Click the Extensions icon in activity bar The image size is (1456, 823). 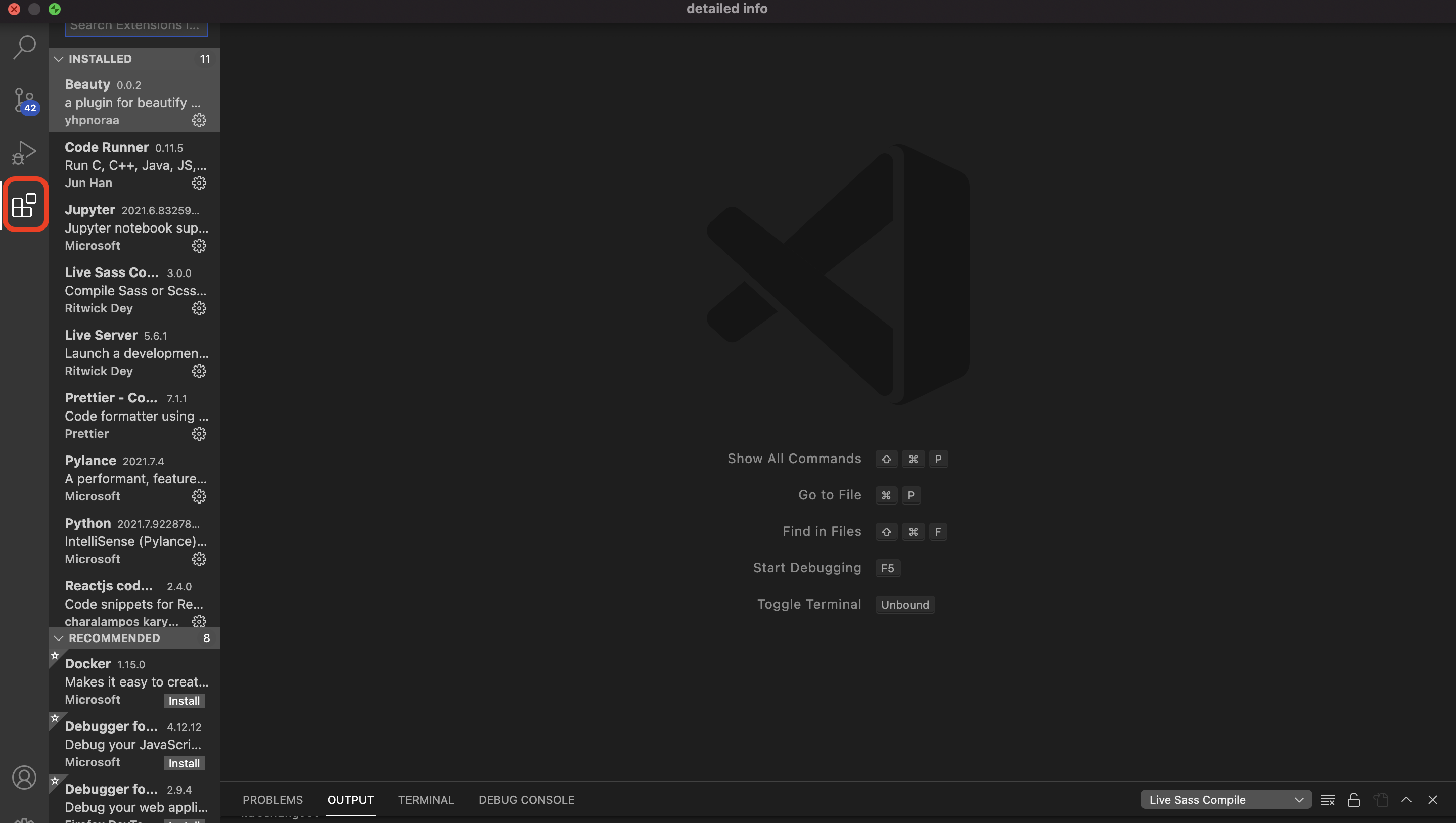coord(24,205)
